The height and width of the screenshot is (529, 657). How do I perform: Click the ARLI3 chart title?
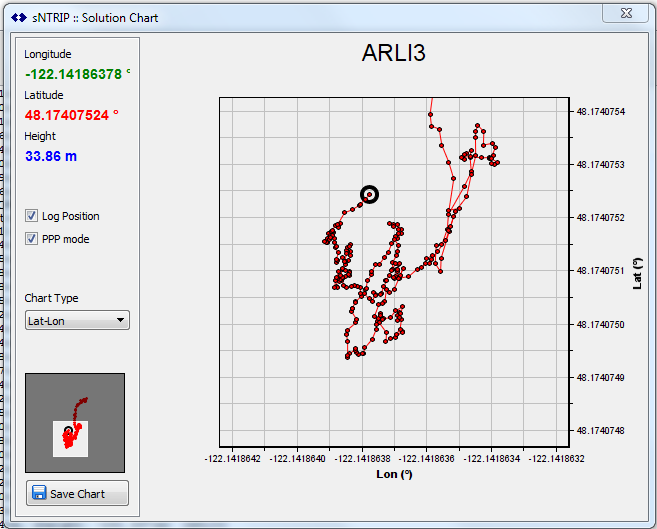393,54
